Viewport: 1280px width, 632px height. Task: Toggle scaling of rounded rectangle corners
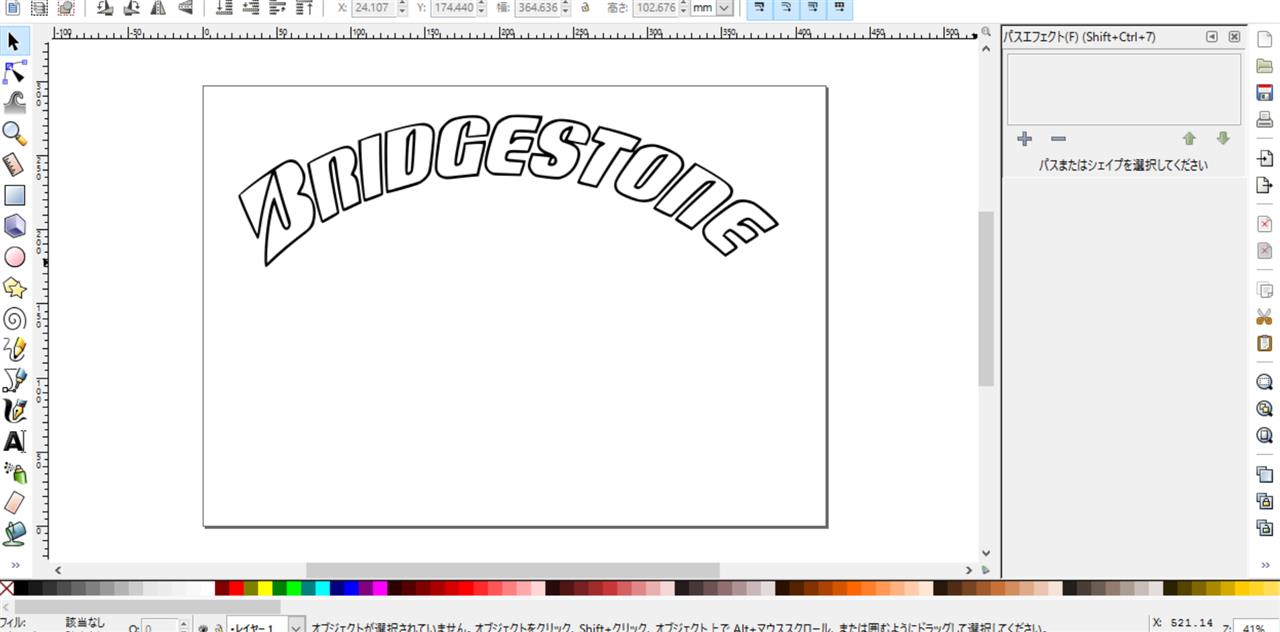pos(787,9)
